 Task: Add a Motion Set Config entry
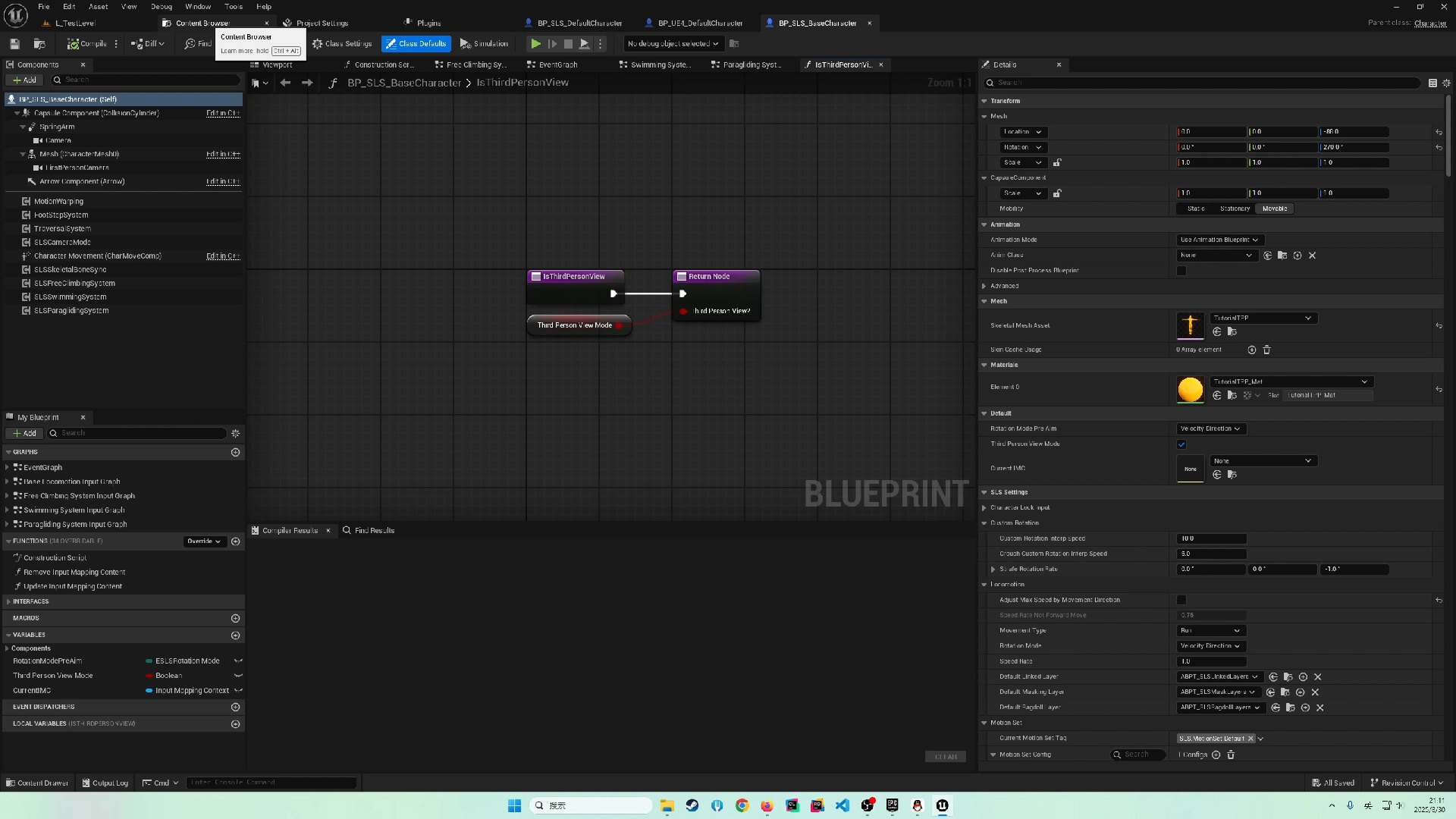coord(1216,755)
